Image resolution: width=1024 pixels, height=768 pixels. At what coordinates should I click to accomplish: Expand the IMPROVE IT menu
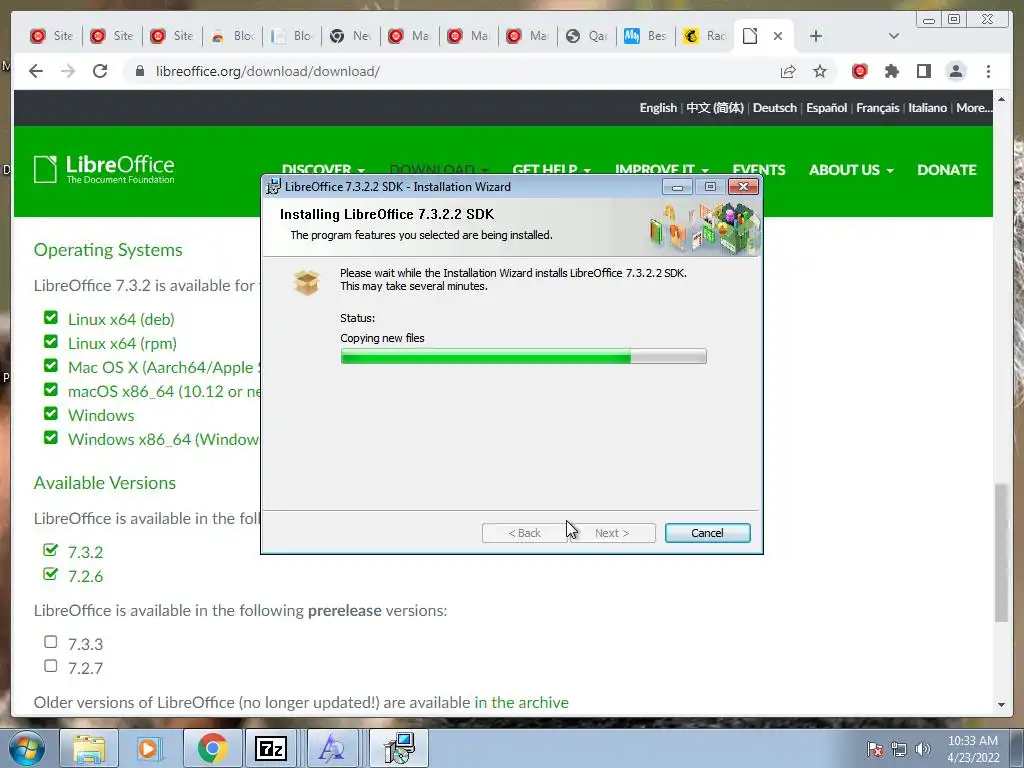tap(662, 170)
